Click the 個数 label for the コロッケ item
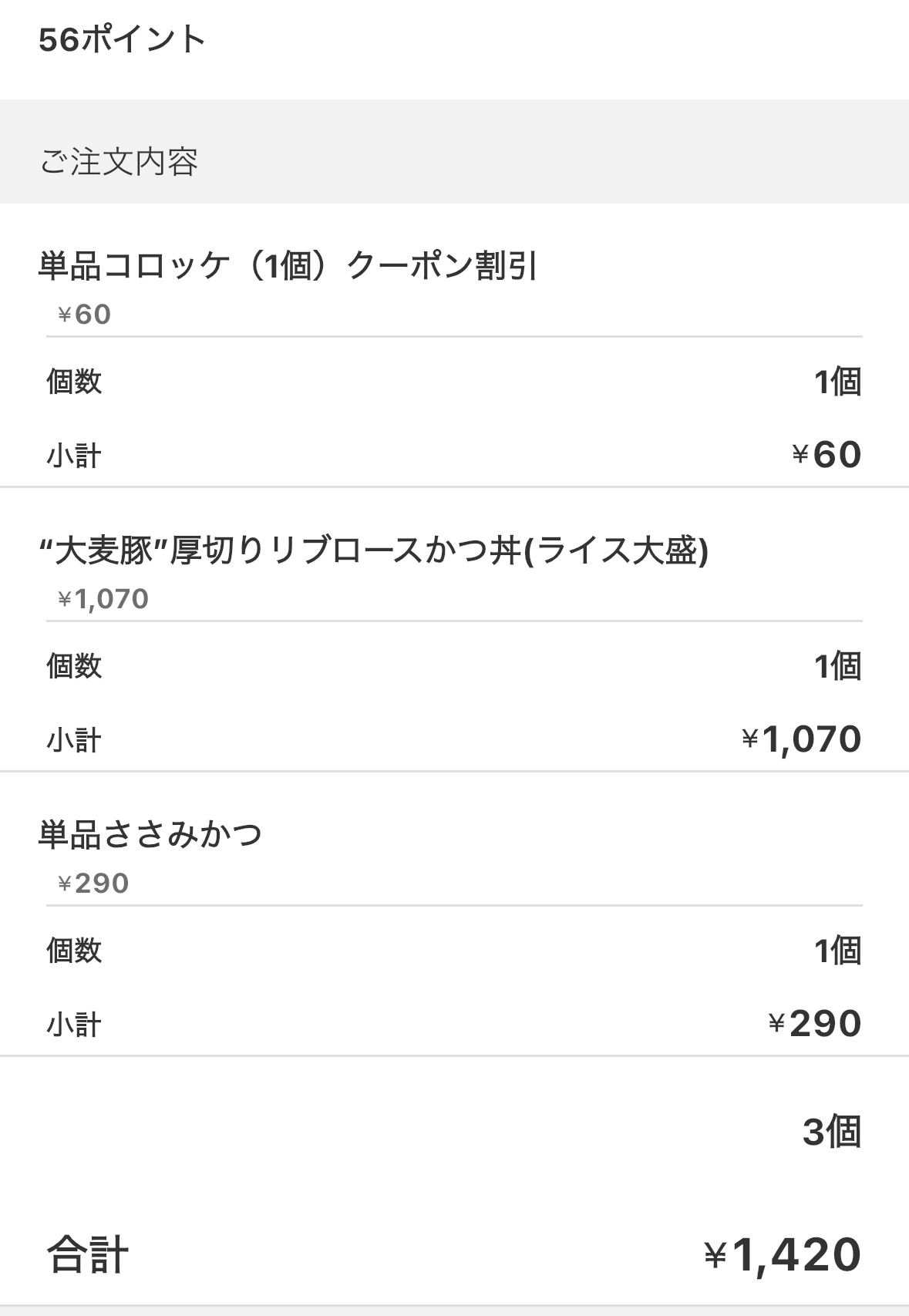Screen dimensions: 909x1316 click(74, 382)
